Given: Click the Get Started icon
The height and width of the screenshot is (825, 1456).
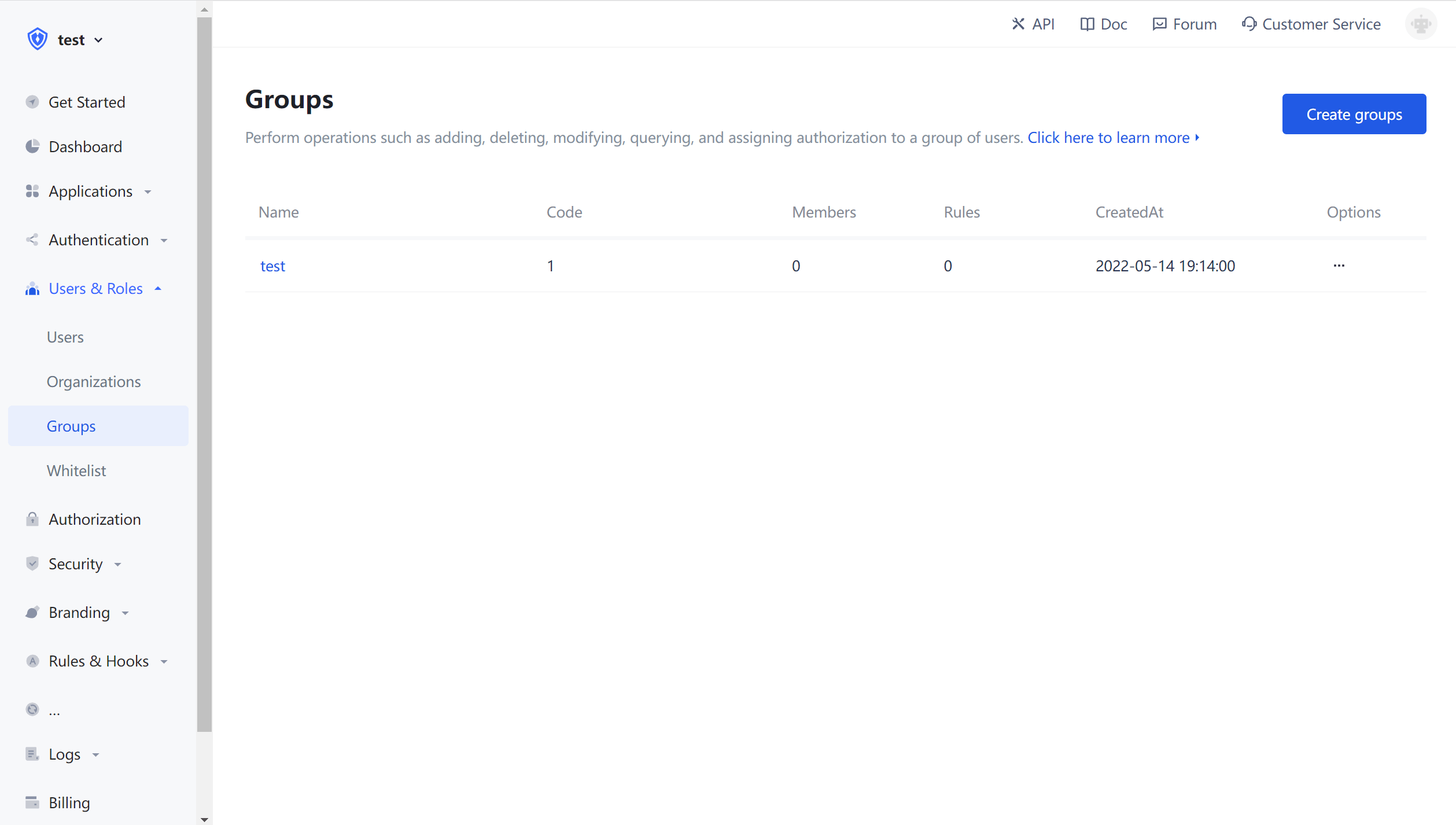Looking at the screenshot, I should (x=32, y=102).
